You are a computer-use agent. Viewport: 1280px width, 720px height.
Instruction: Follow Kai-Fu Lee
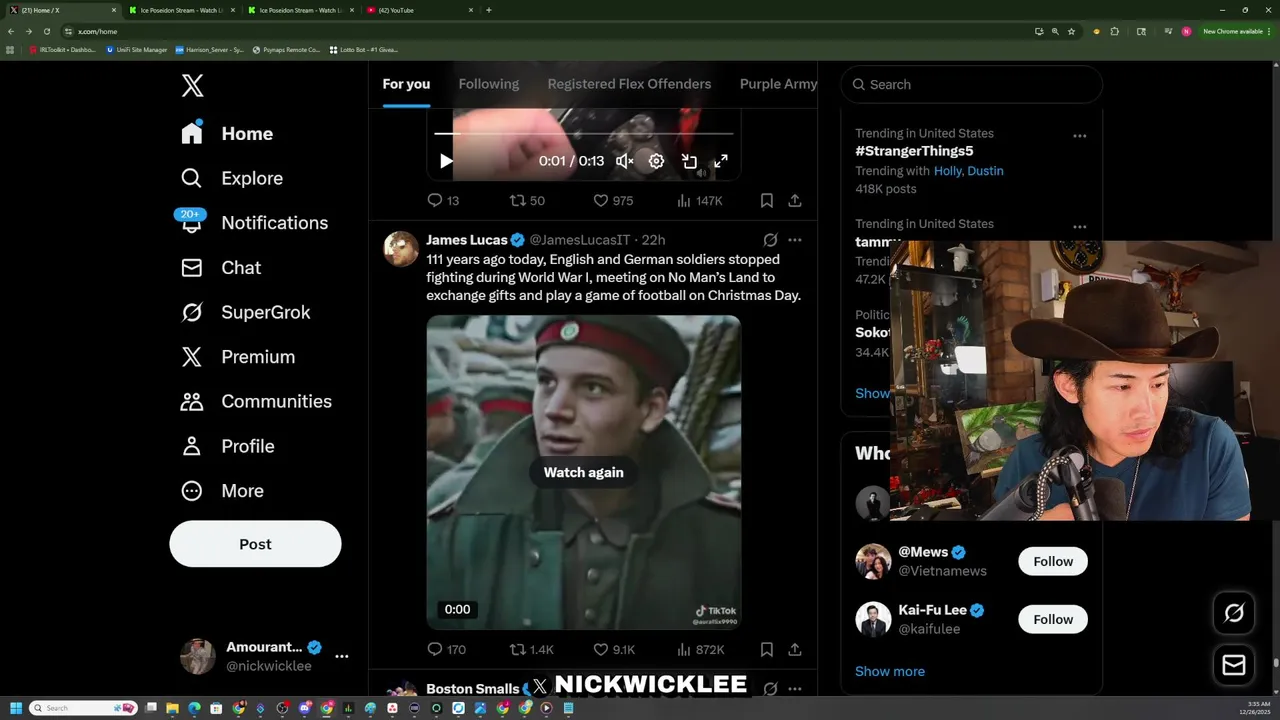[x=1053, y=619]
